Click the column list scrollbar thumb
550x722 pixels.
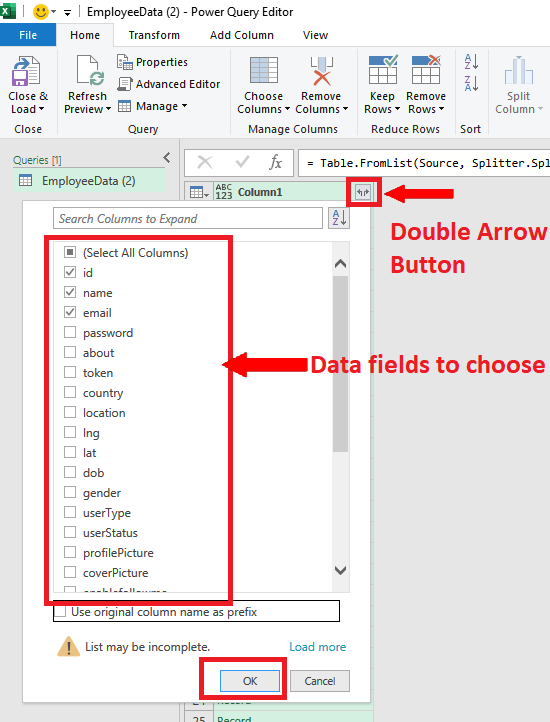340,364
